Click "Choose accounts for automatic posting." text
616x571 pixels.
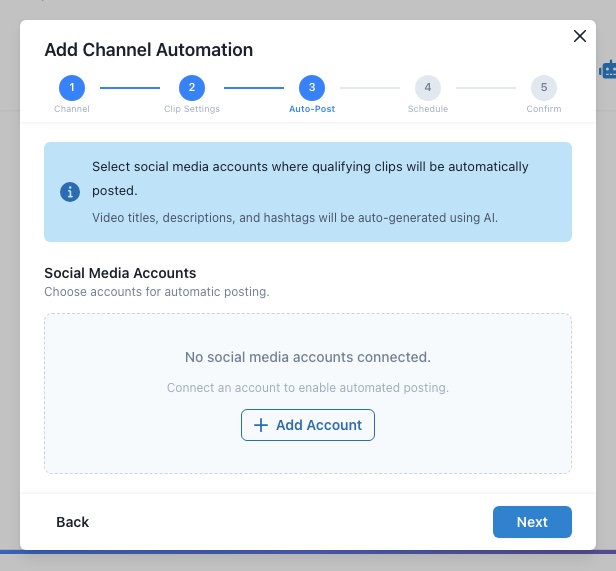click(x=157, y=292)
